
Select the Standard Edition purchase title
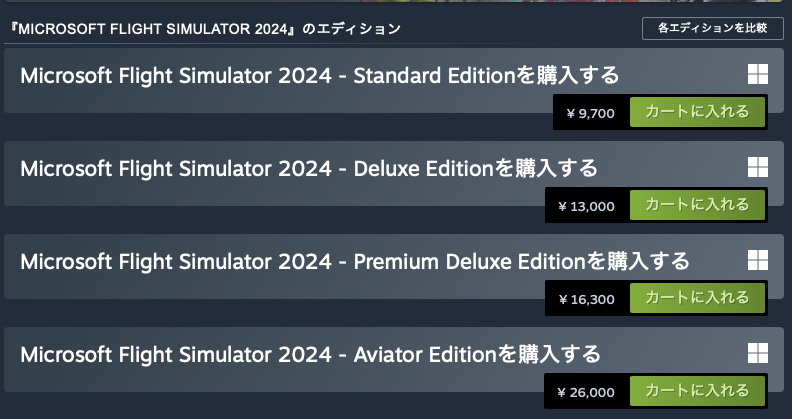319,76
